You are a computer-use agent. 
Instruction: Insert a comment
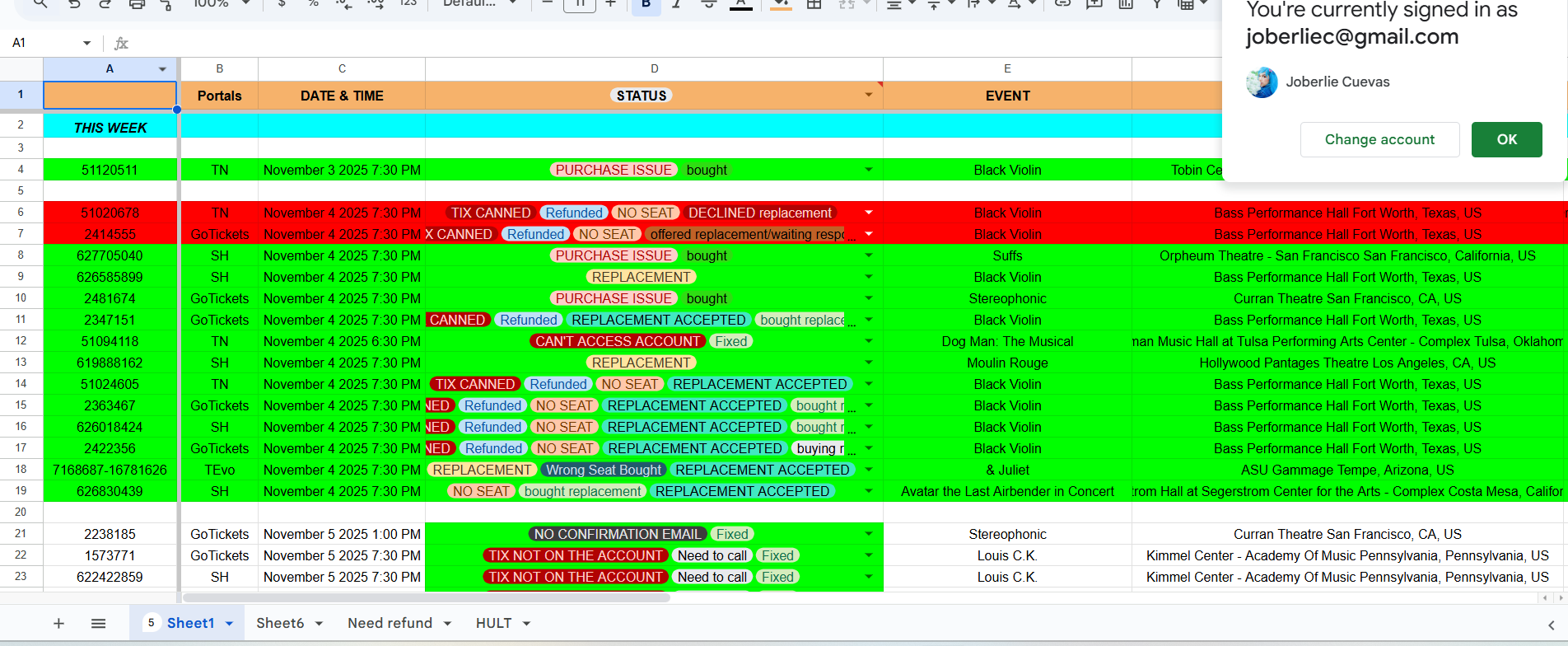tap(1094, 4)
